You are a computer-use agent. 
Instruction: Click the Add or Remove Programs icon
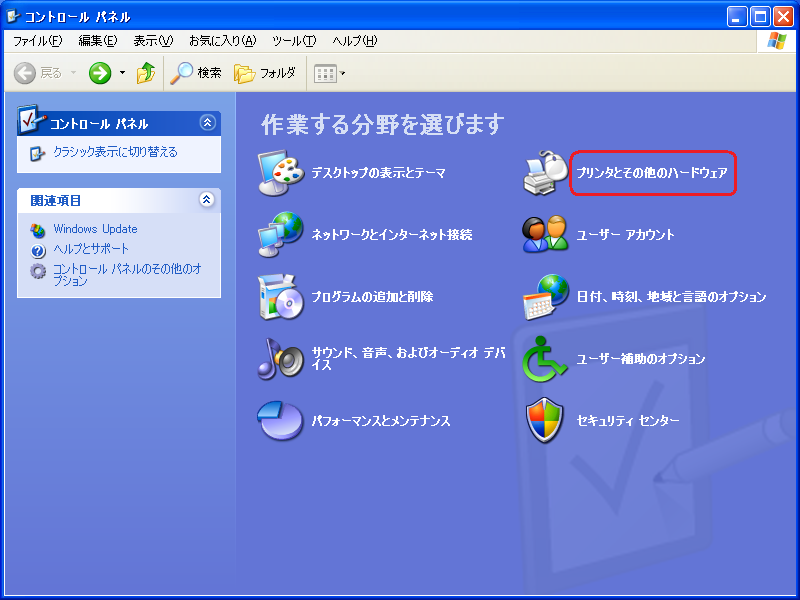[280, 297]
